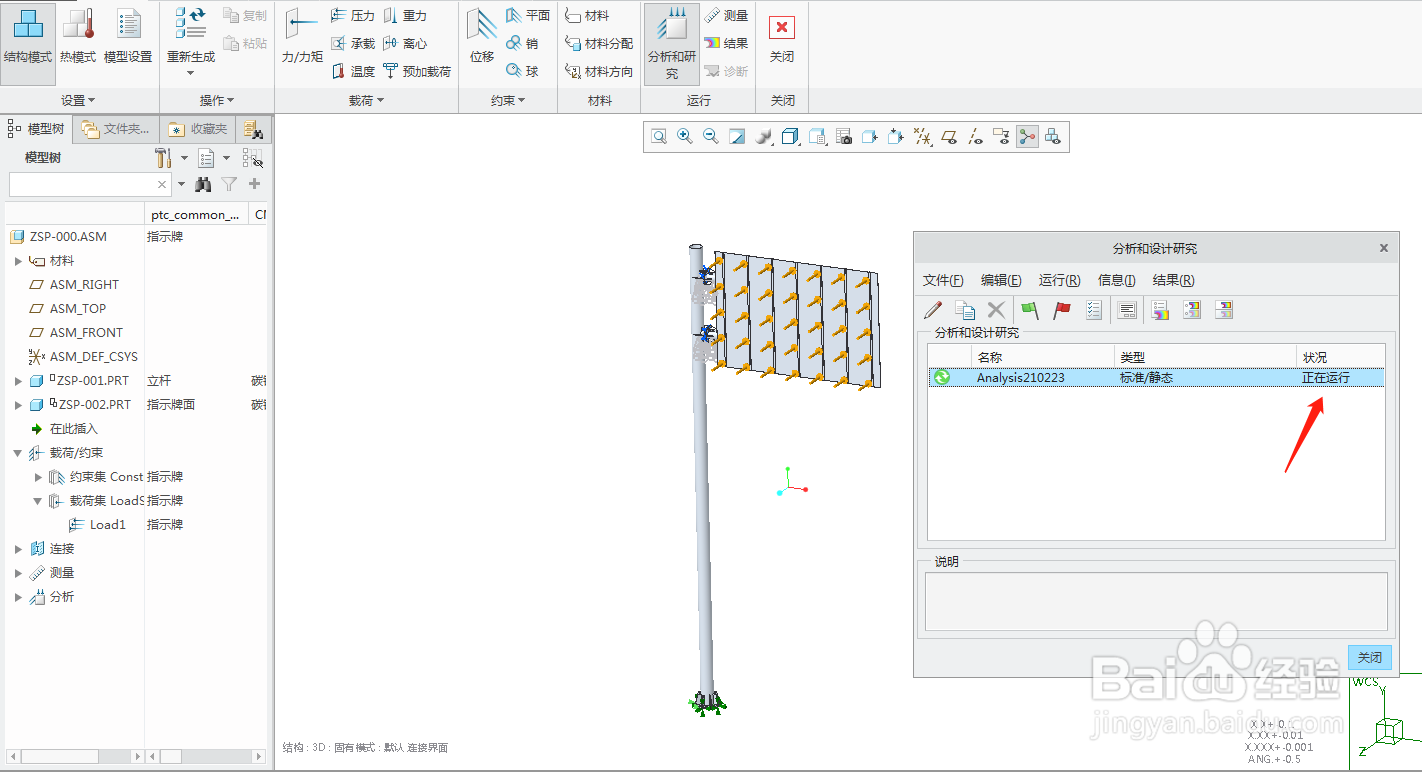
Task: Apply 预加载荷 preload
Action: [x=418, y=72]
